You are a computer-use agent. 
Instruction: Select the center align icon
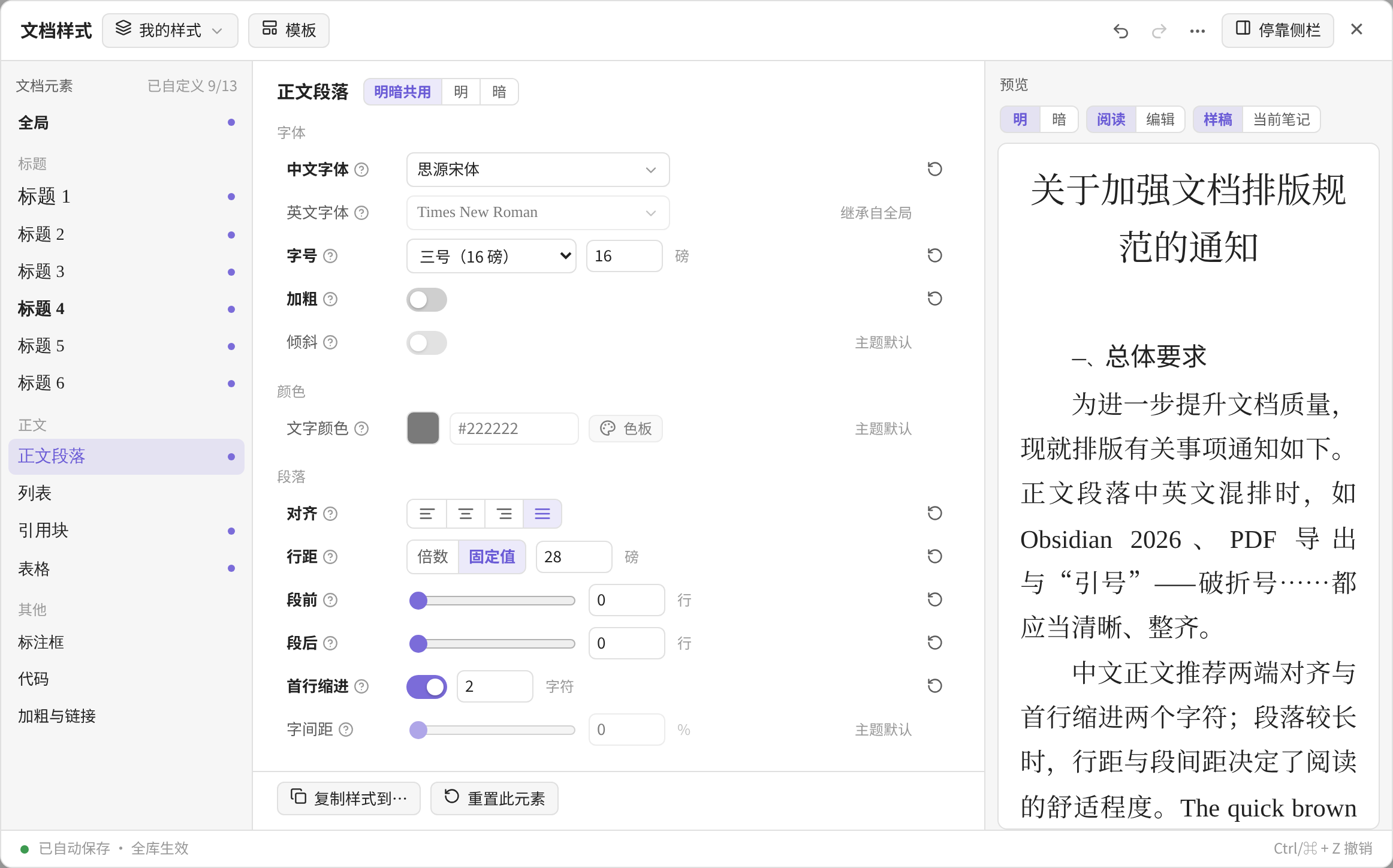click(x=466, y=514)
